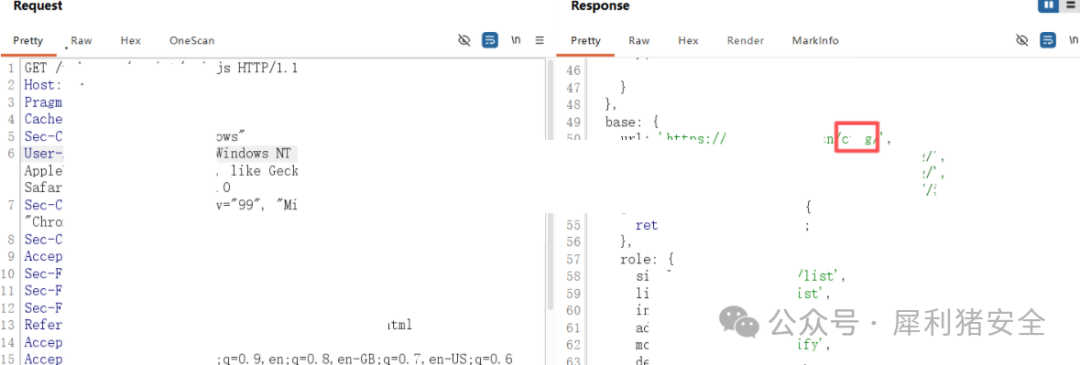This screenshot has height=365, width=1080.
Task: Click the GET request line 1
Action: [160, 69]
